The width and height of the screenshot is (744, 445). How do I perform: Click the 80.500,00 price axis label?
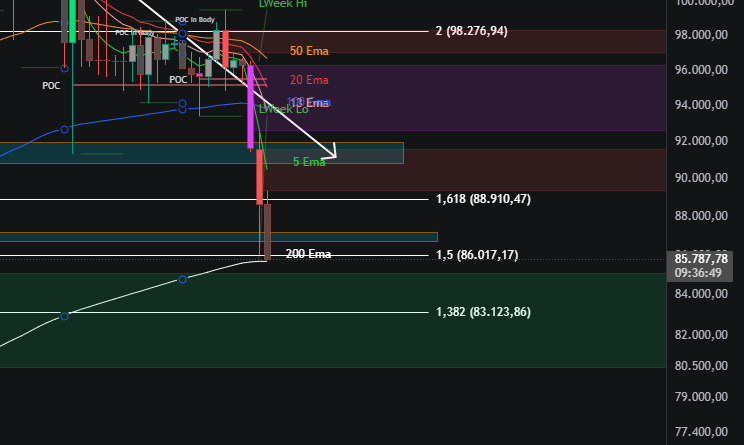tap(701, 366)
